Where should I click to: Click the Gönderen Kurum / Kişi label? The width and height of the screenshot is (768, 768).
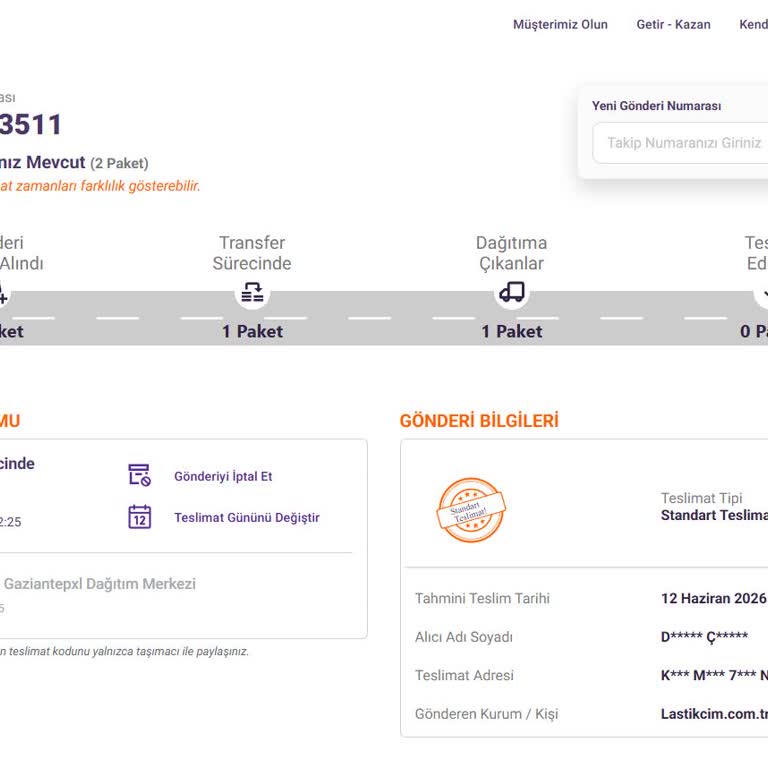click(x=486, y=714)
